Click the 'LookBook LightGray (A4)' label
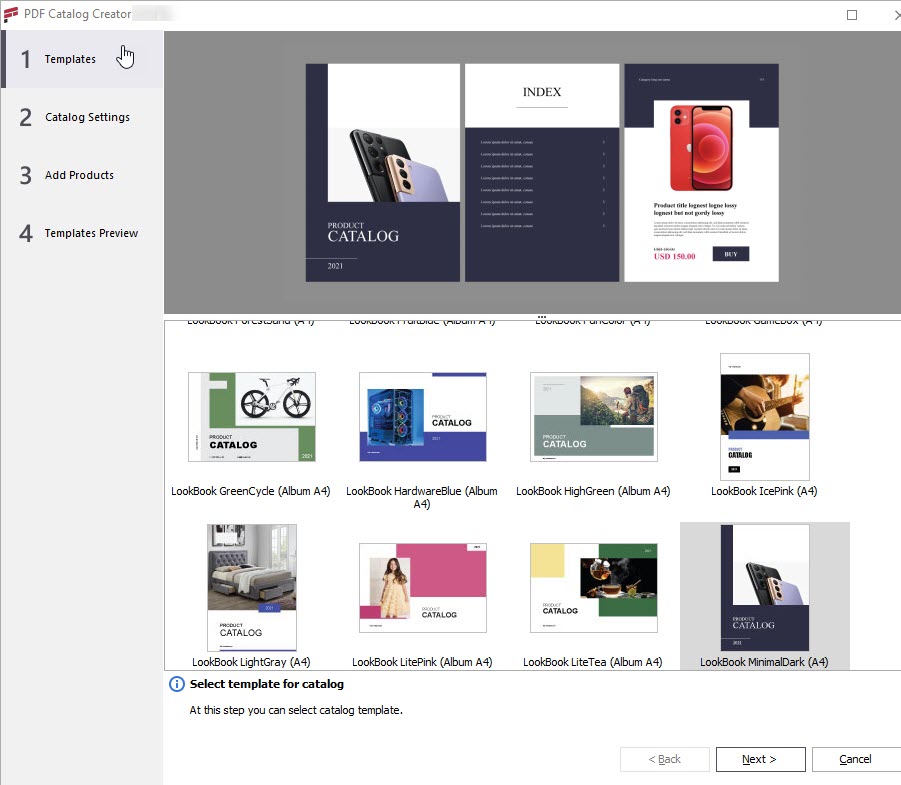The image size is (901, 785). [x=251, y=662]
